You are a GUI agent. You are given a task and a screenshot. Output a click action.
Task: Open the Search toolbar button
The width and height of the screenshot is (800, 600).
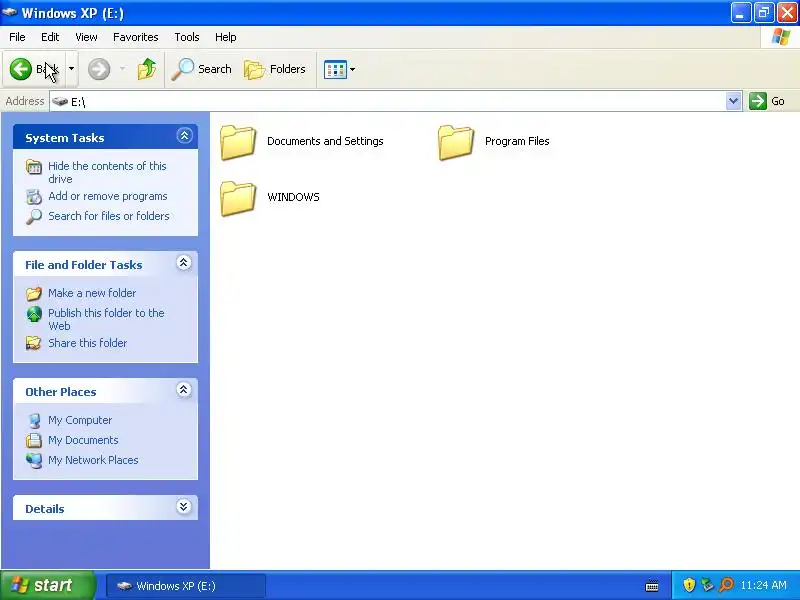tap(201, 69)
